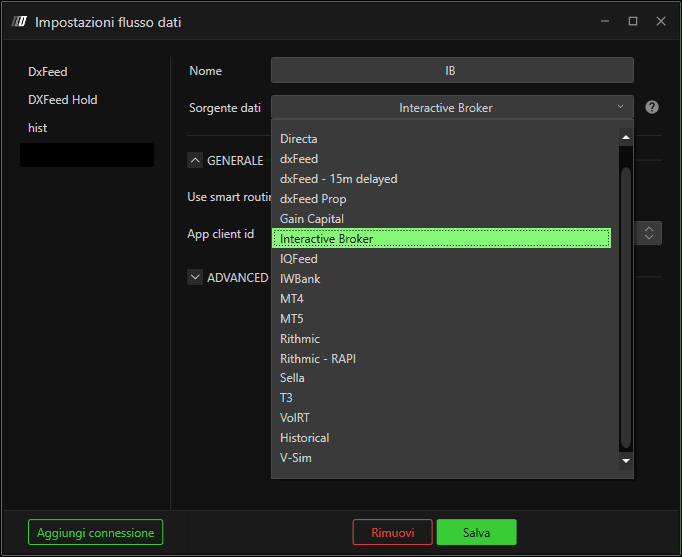Choose V-Sim from the list
Viewport: 682px width, 557px height.
[441, 458]
